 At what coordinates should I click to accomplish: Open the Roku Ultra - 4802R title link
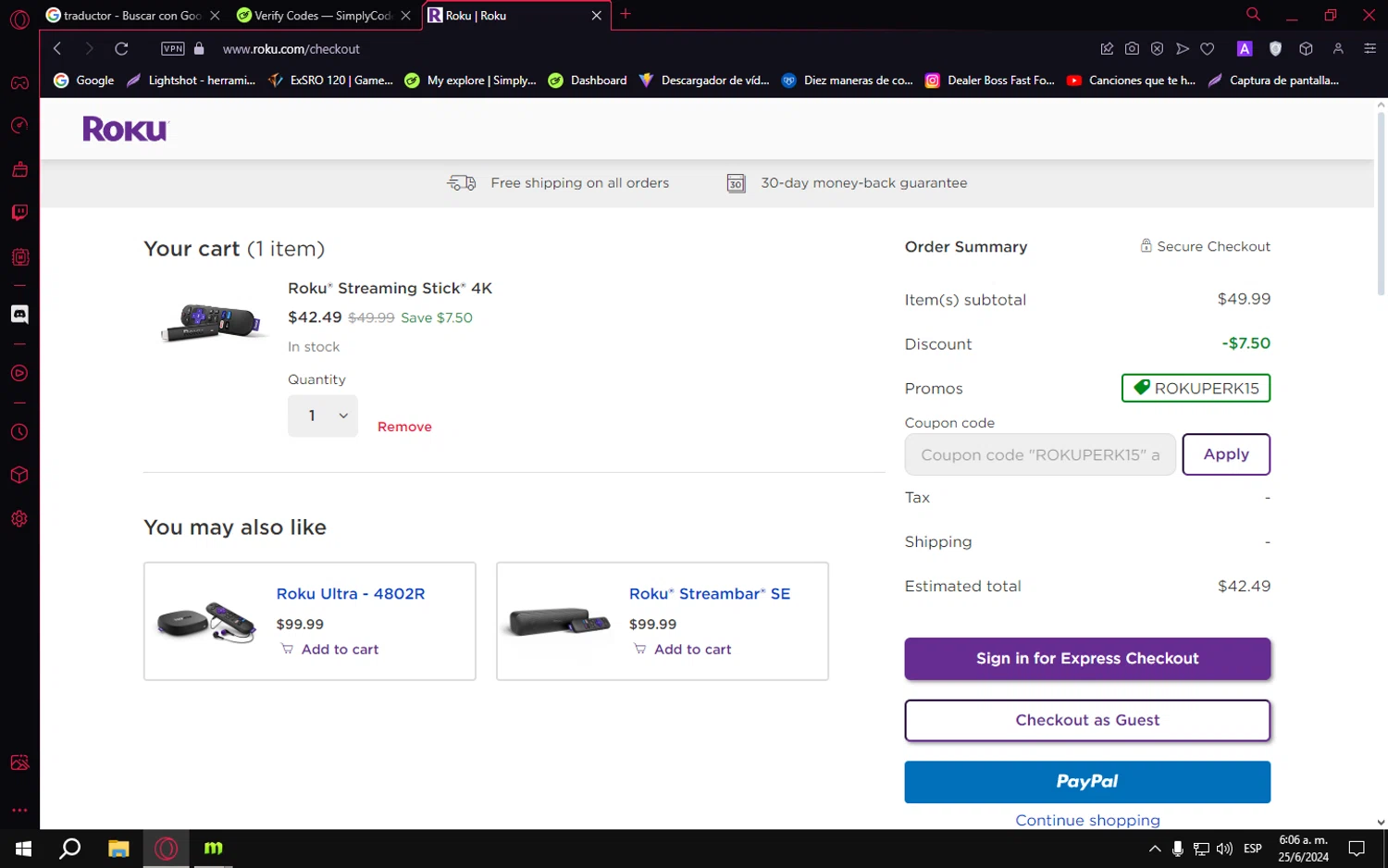click(x=351, y=594)
